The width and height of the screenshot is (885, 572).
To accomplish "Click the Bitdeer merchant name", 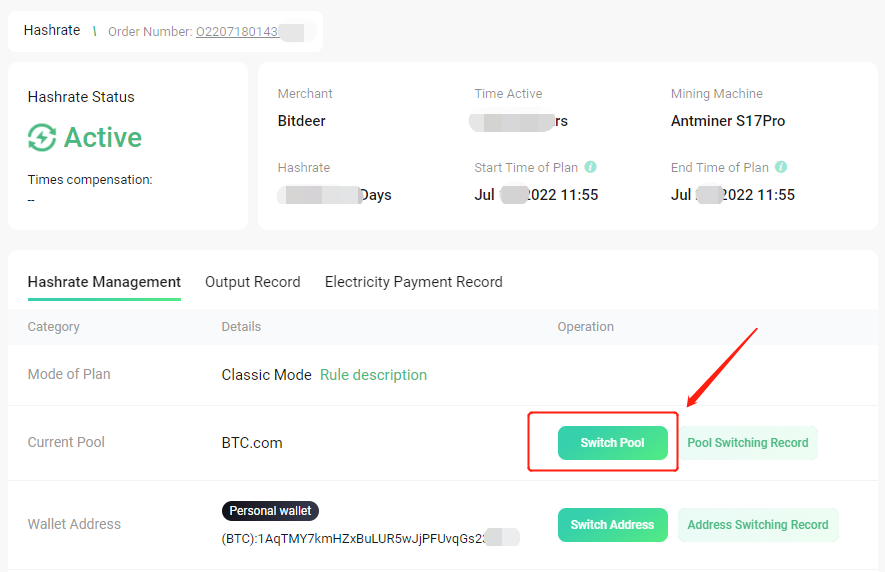I will (x=301, y=121).
